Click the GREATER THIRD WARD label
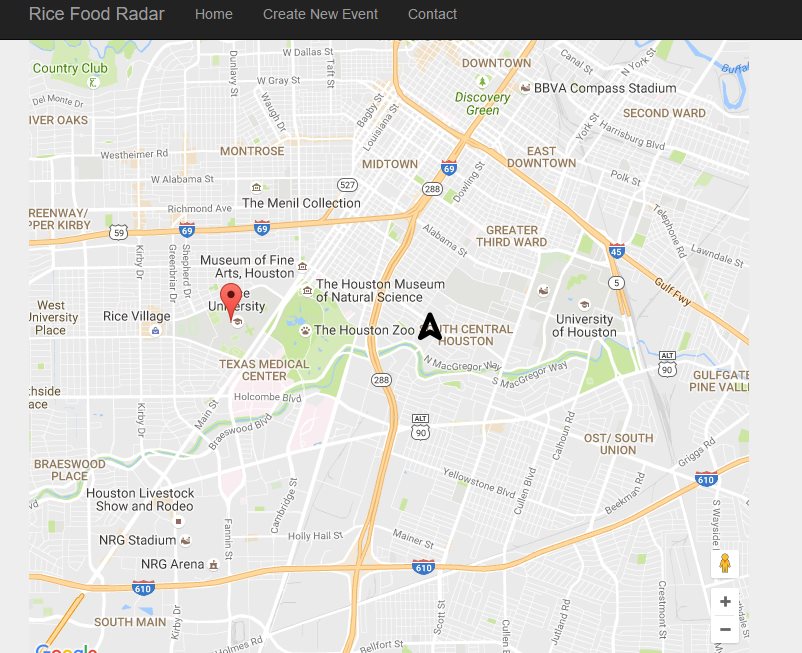The height and width of the screenshot is (653, 802). click(x=511, y=236)
